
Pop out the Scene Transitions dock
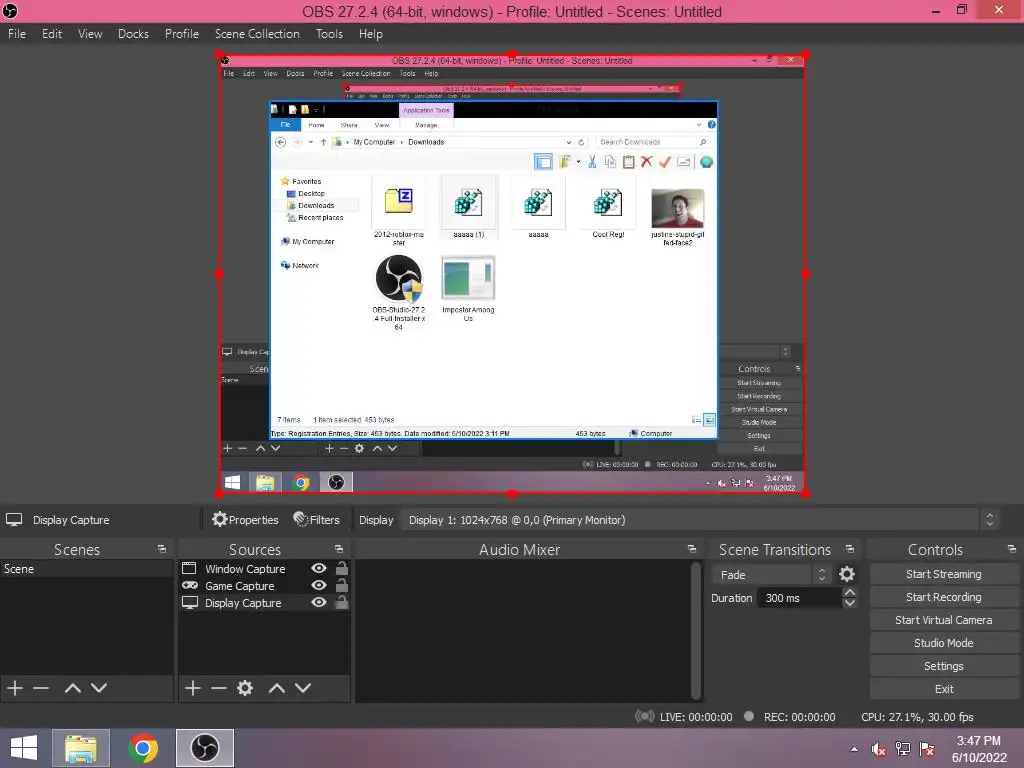850,549
